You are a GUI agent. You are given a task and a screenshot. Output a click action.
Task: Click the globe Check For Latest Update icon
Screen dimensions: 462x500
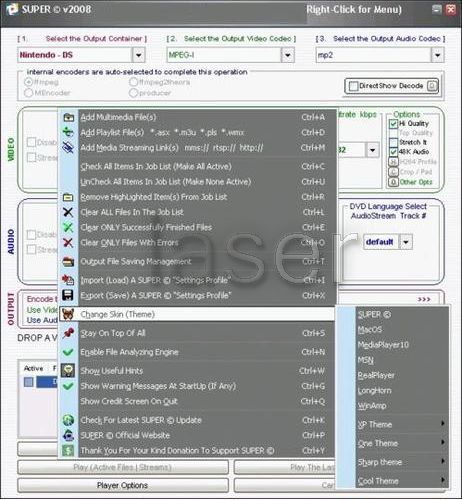click(x=68, y=420)
